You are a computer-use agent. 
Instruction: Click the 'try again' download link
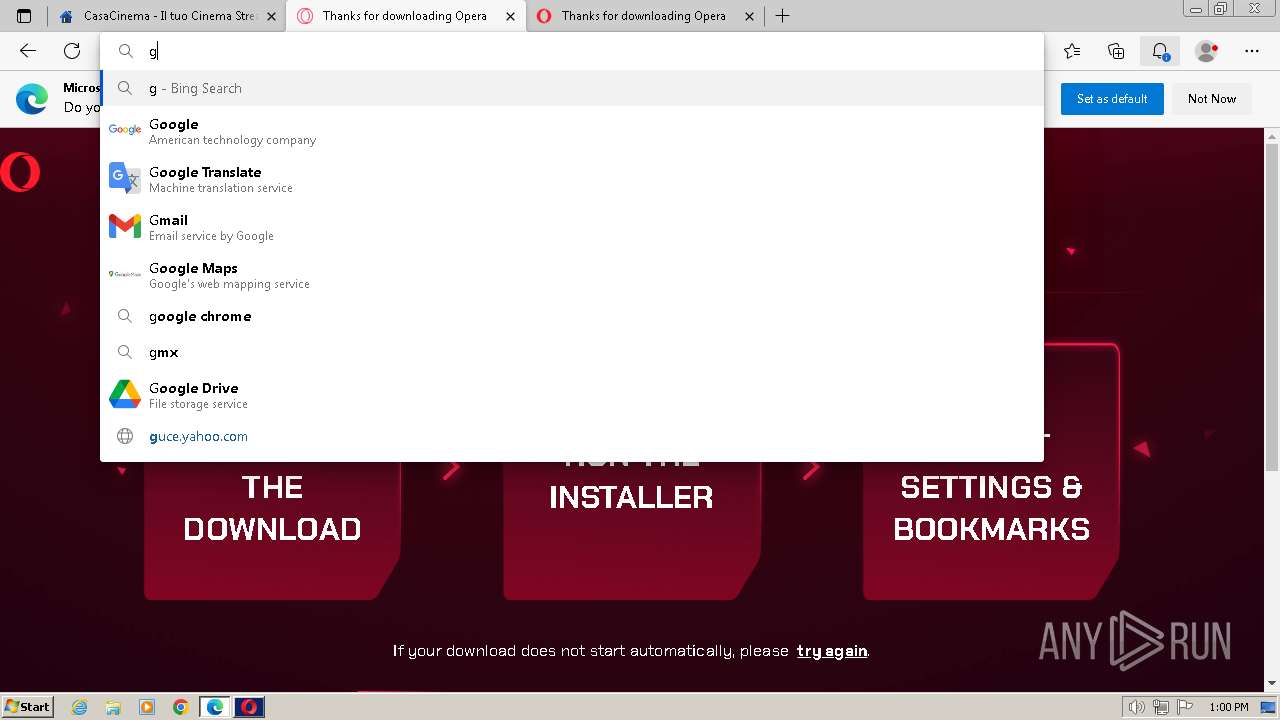pos(832,651)
